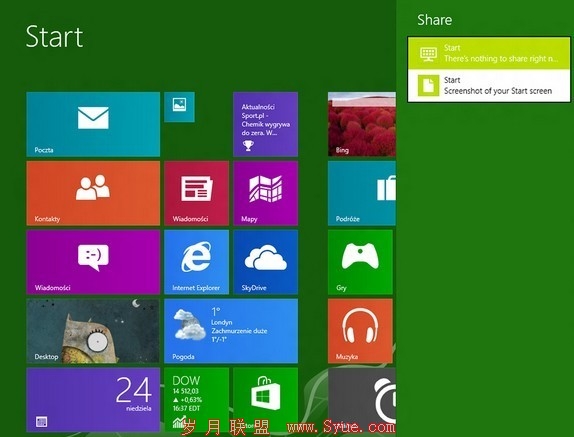Click the document icon beside Screenshot option
The height and width of the screenshot is (437, 574).
click(428, 86)
